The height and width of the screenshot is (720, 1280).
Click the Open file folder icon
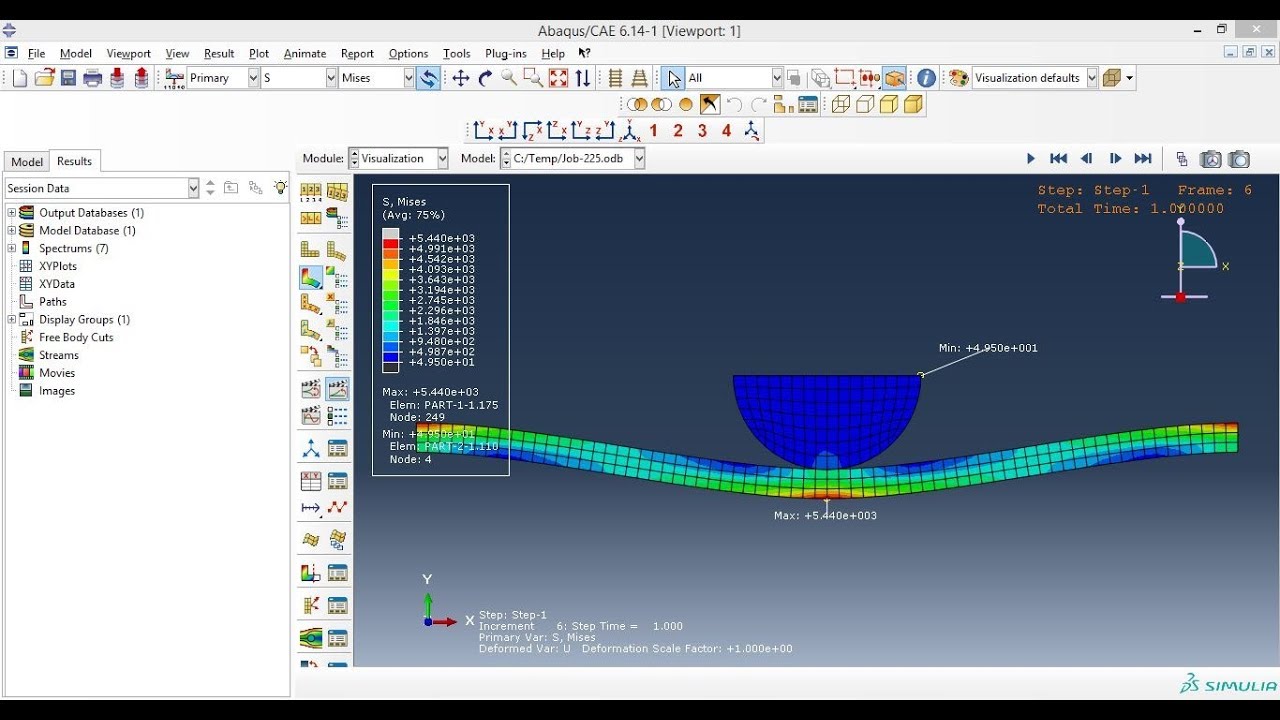click(44, 78)
